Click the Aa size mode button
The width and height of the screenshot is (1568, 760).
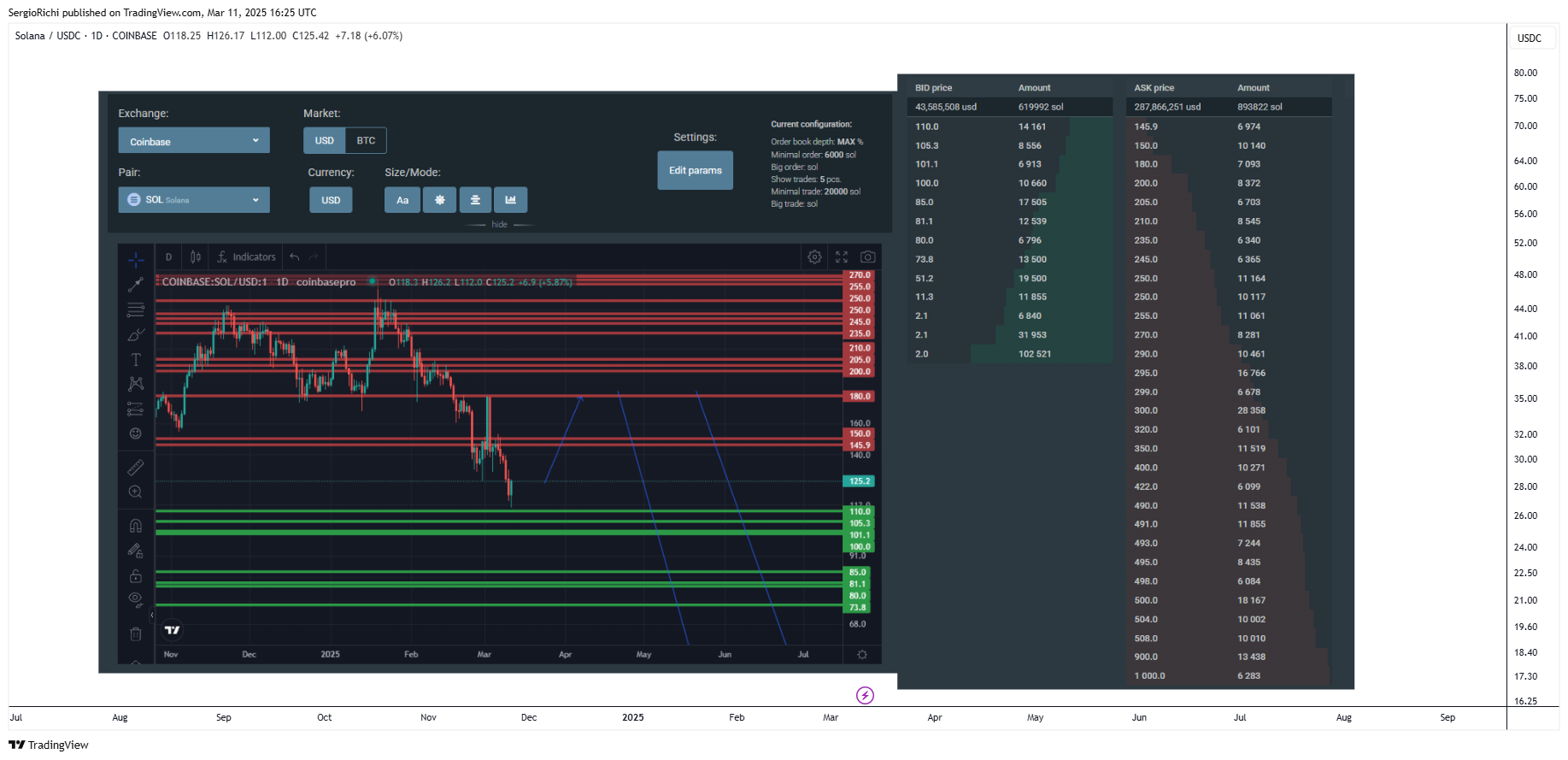tap(402, 200)
